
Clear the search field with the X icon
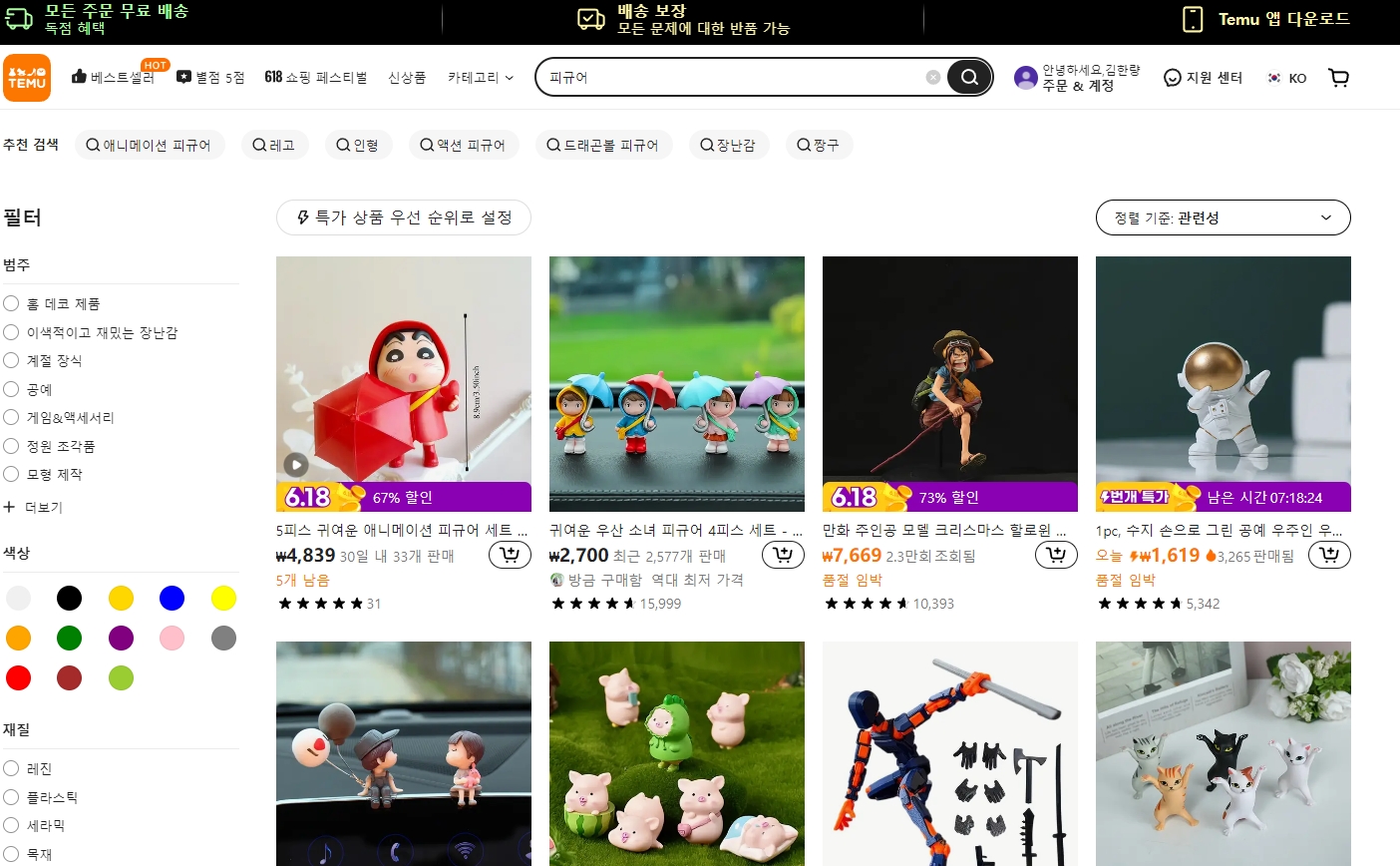933,77
